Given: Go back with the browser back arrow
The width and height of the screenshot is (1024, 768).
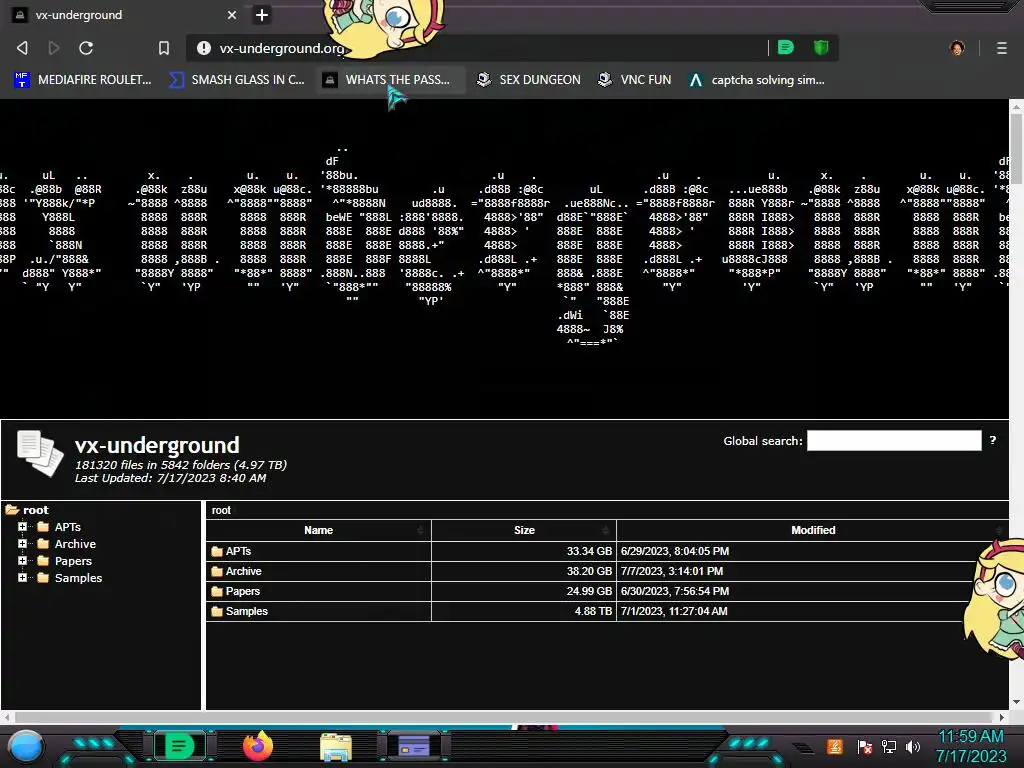Looking at the screenshot, I should (22, 48).
